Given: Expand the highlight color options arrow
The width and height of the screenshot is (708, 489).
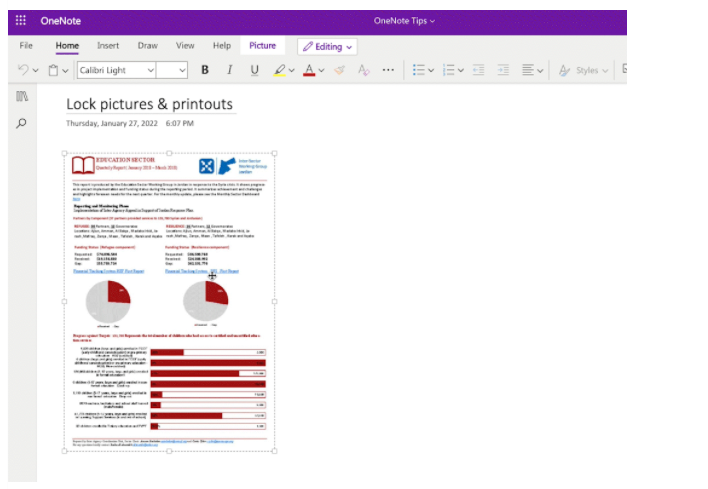Looking at the screenshot, I should point(292,70).
